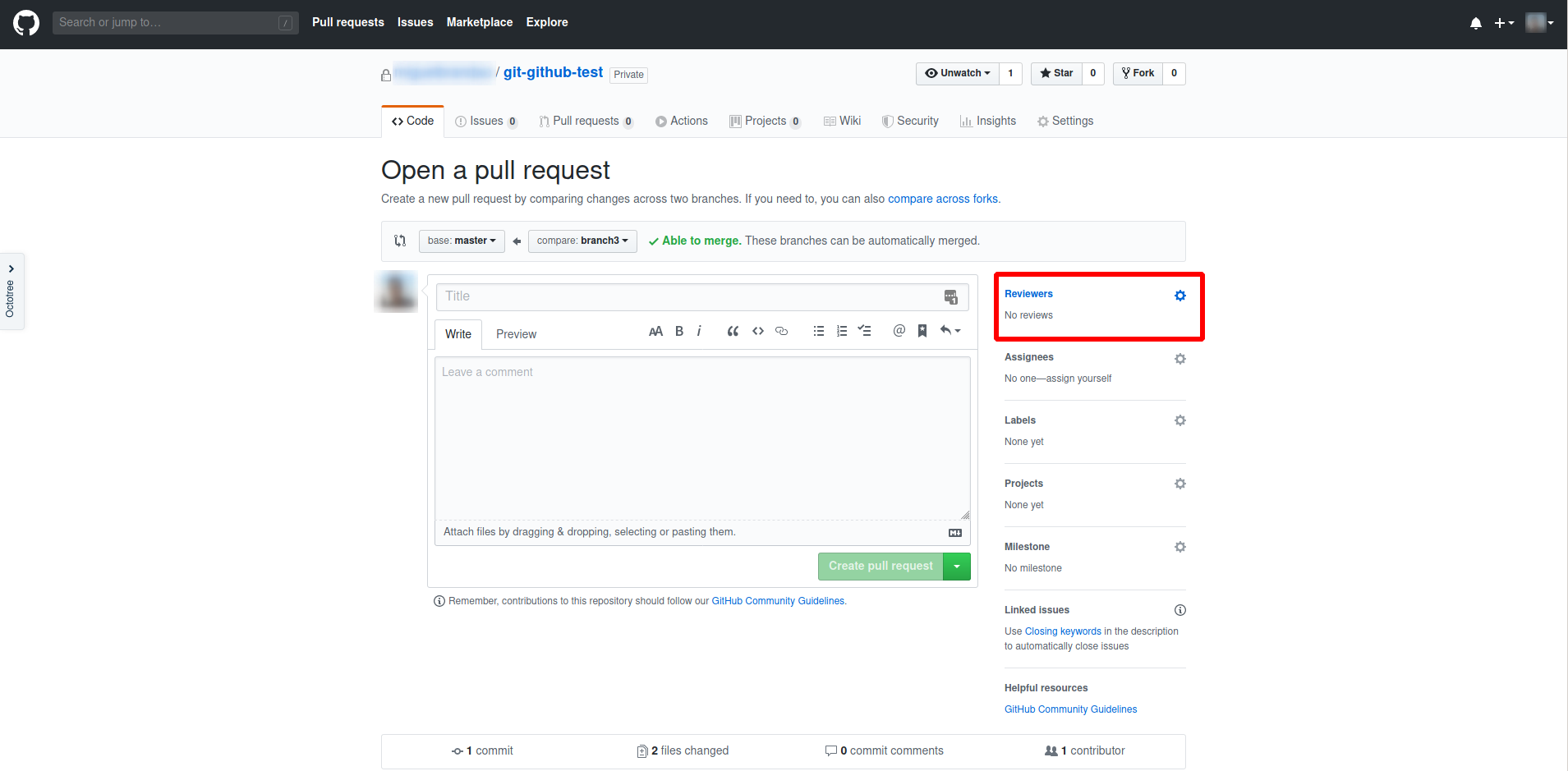Click the pull request Title field
Screen dimensions: 1568x771
pos(702,297)
